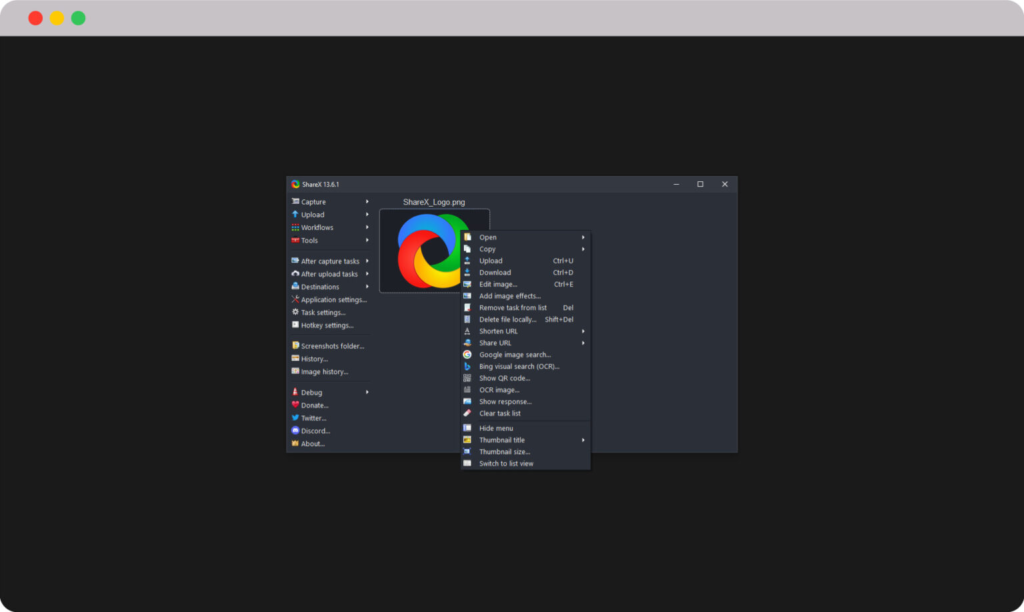Click the Twitter bird icon in sidebar

coord(295,418)
